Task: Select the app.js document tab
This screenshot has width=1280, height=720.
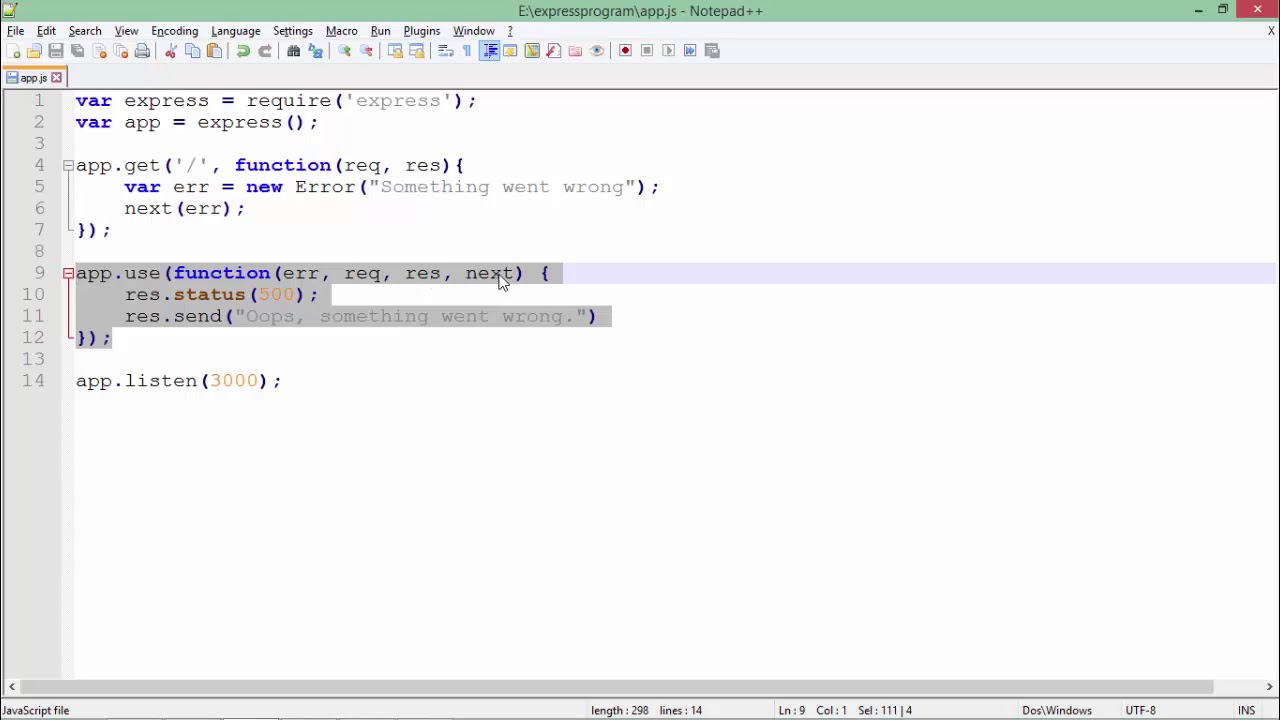Action: coord(33,78)
